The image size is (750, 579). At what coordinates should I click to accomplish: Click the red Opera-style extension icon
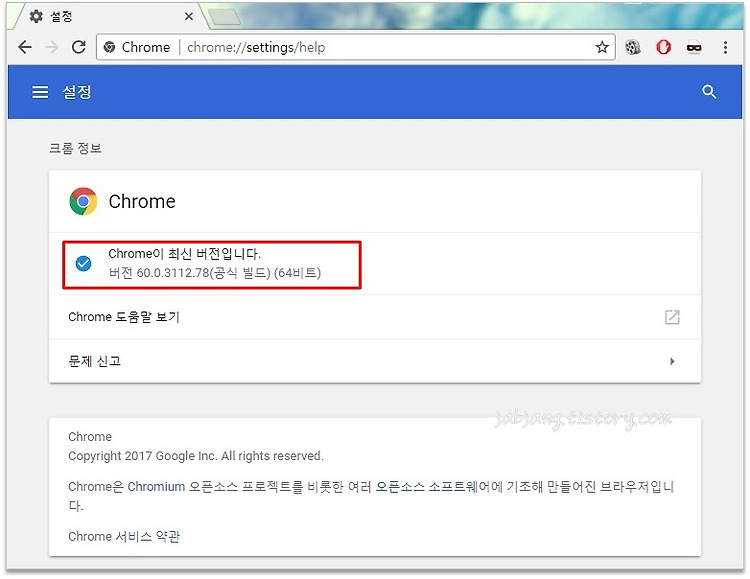pos(663,47)
